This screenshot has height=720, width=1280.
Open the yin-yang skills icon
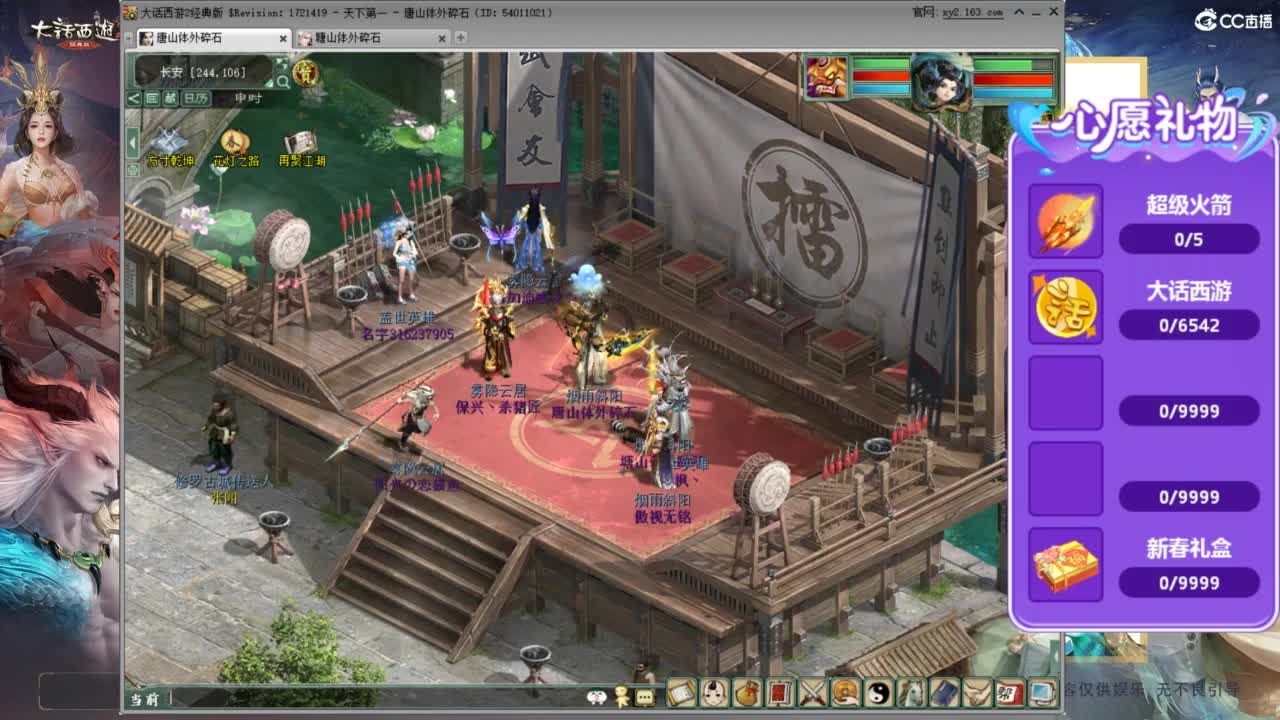point(879,692)
